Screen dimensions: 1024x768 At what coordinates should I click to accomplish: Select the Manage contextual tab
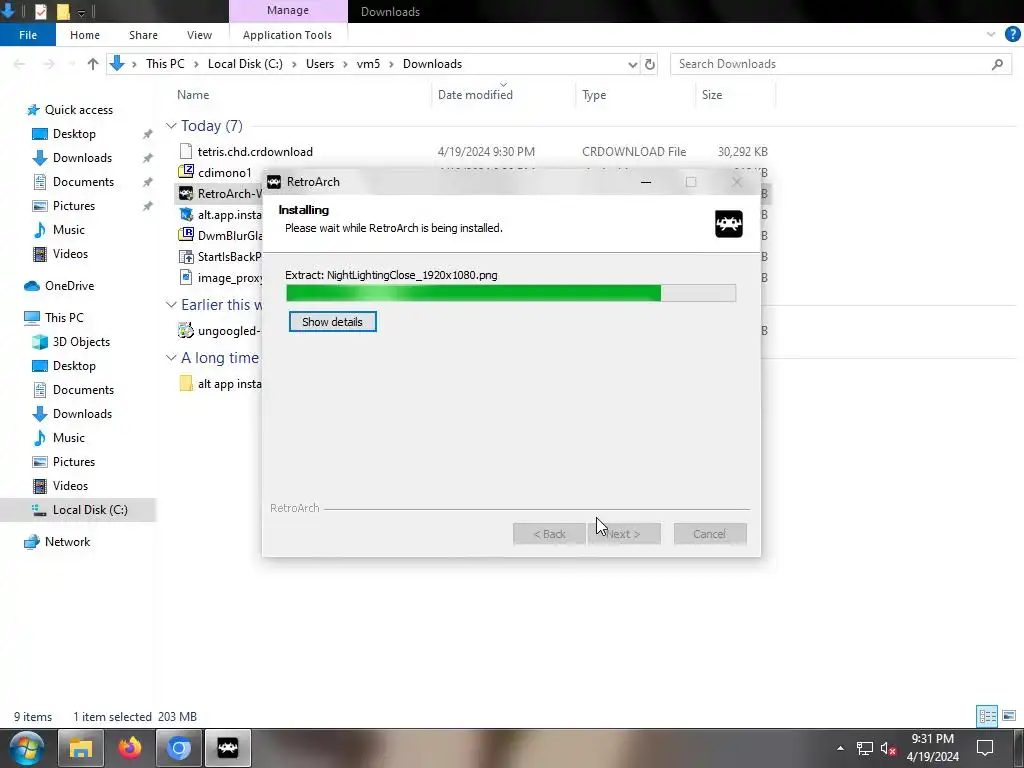click(x=288, y=10)
